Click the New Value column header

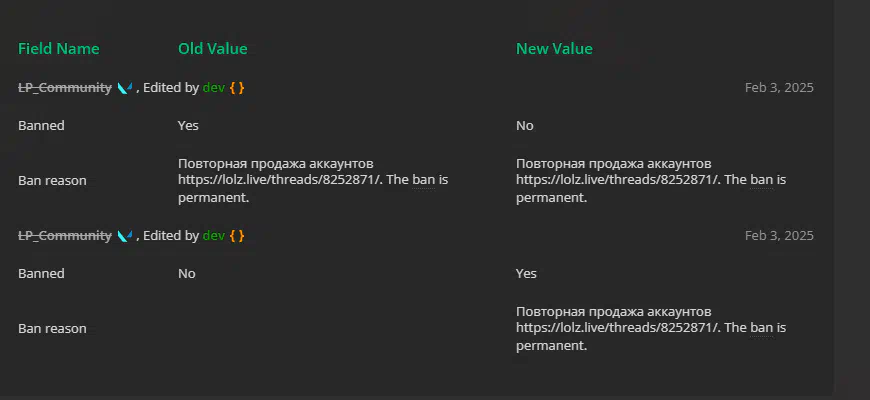click(554, 49)
